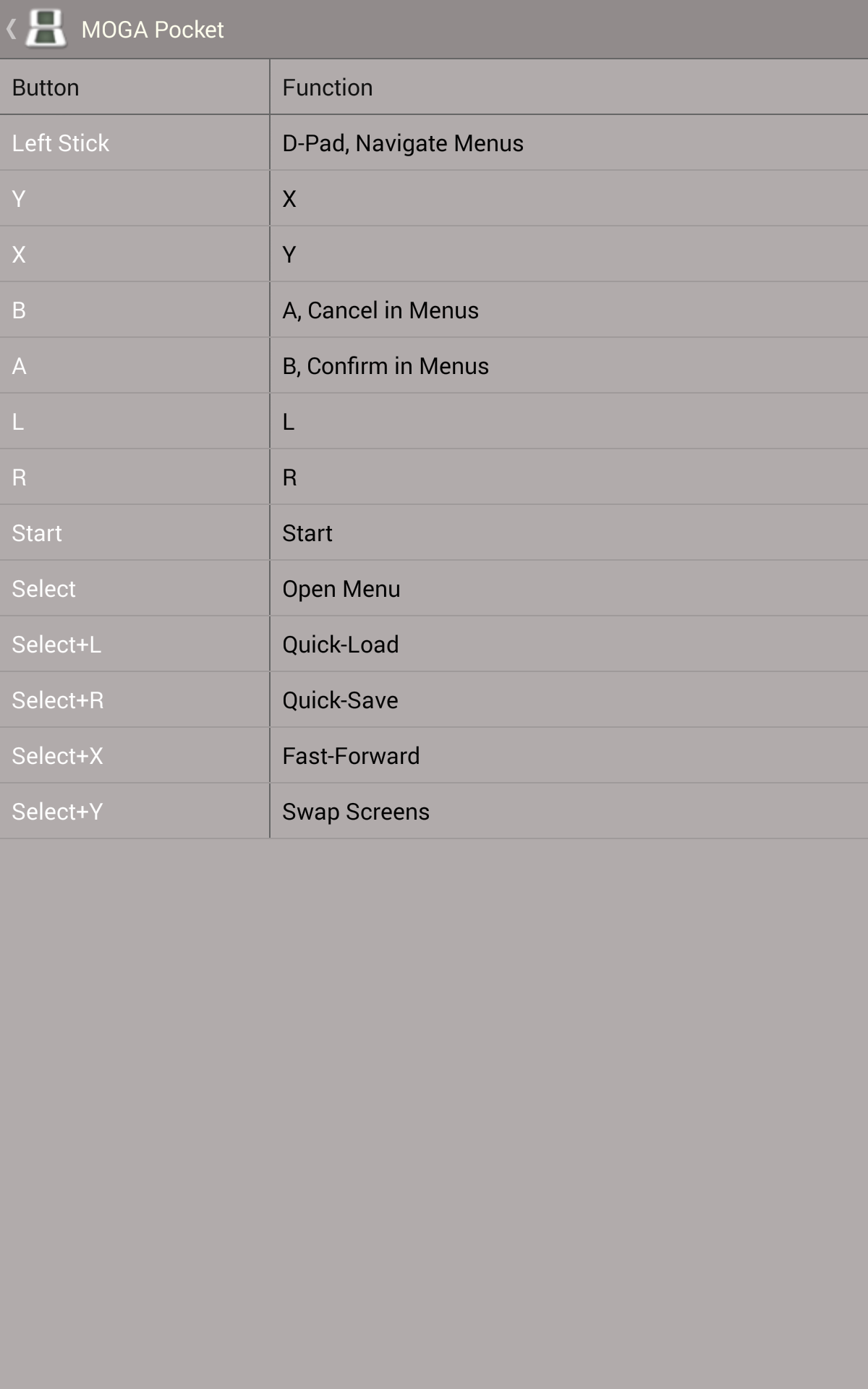Click the L shoulder button mapping

point(134,421)
